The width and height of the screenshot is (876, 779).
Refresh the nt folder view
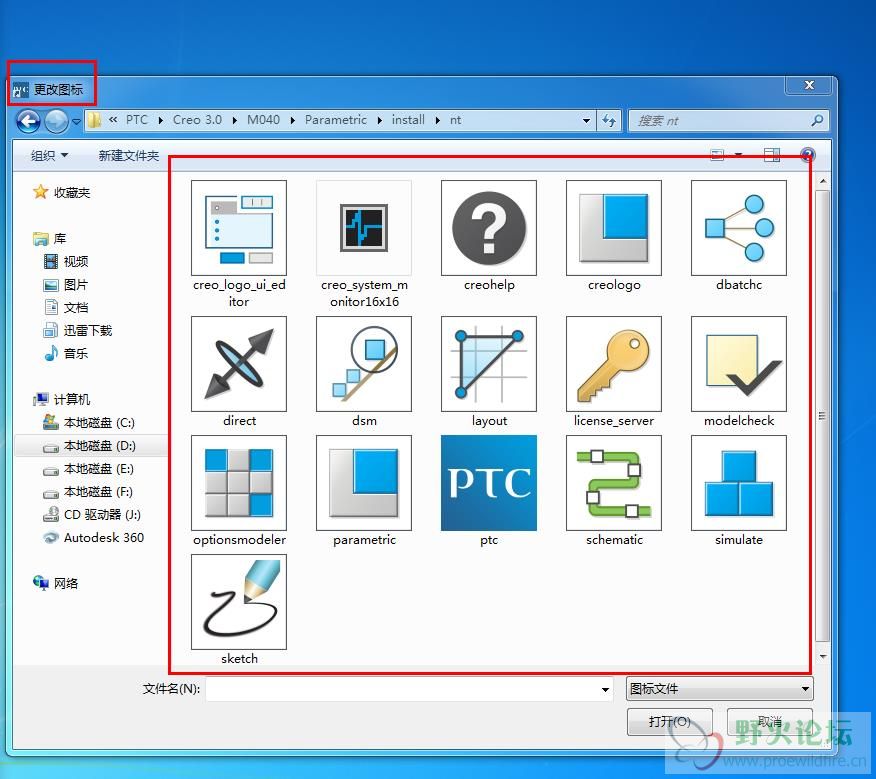[x=610, y=120]
